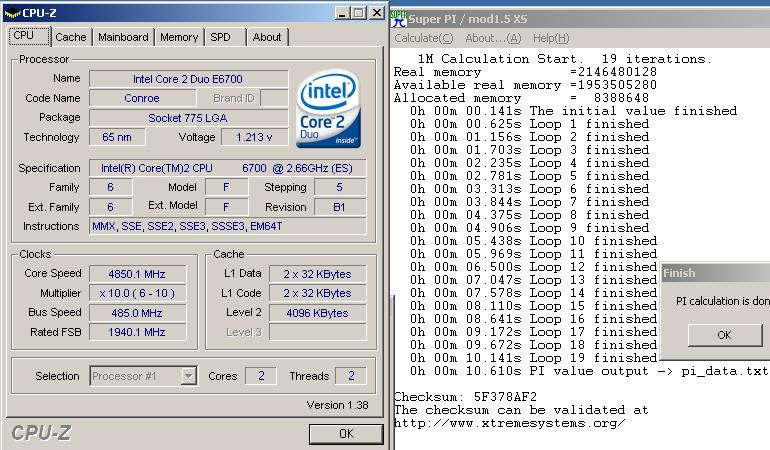Click the Revision value B1
Viewport: 770px width, 450px height.
[340, 207]
